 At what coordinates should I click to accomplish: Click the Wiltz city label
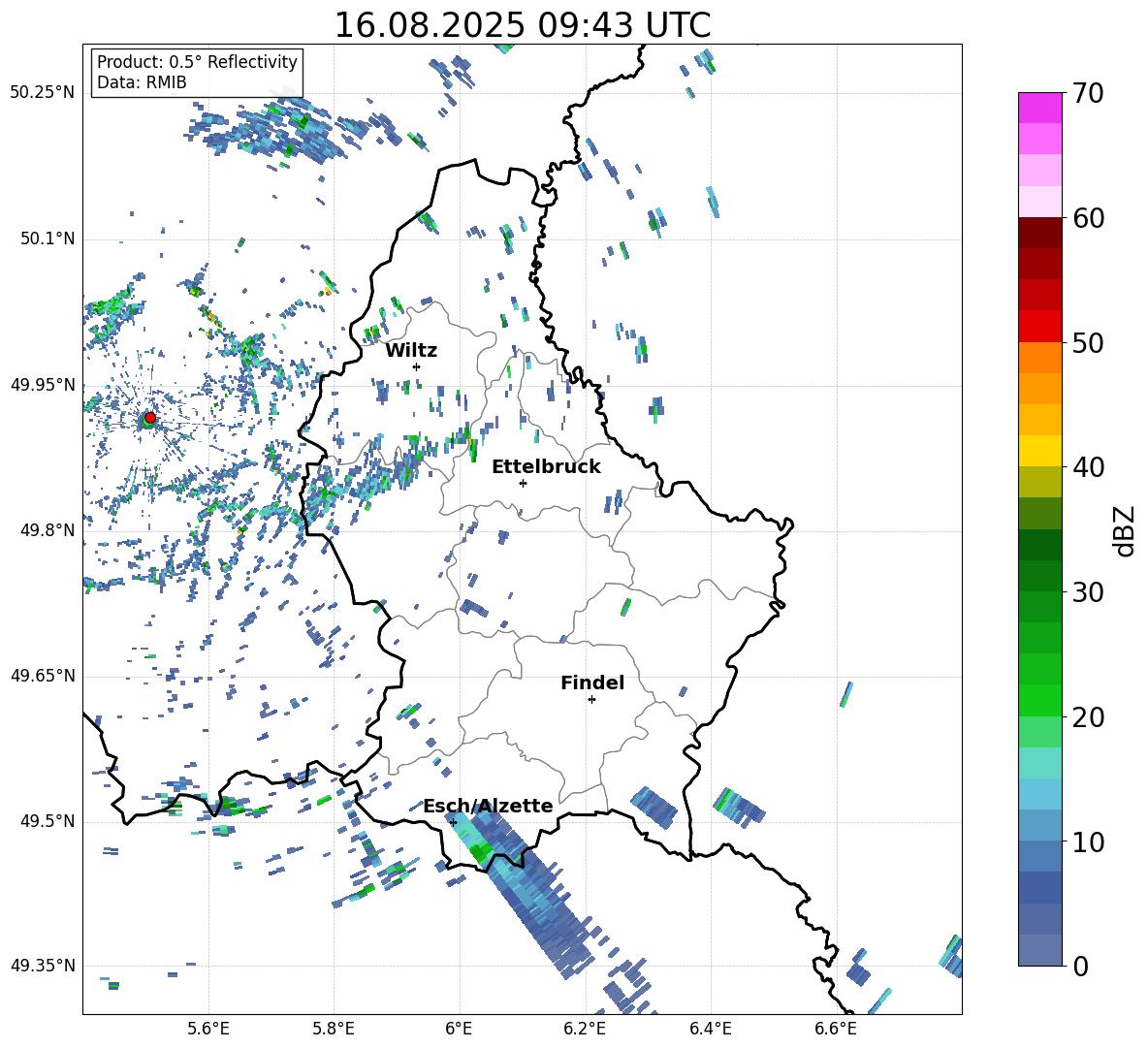[411, 351]
